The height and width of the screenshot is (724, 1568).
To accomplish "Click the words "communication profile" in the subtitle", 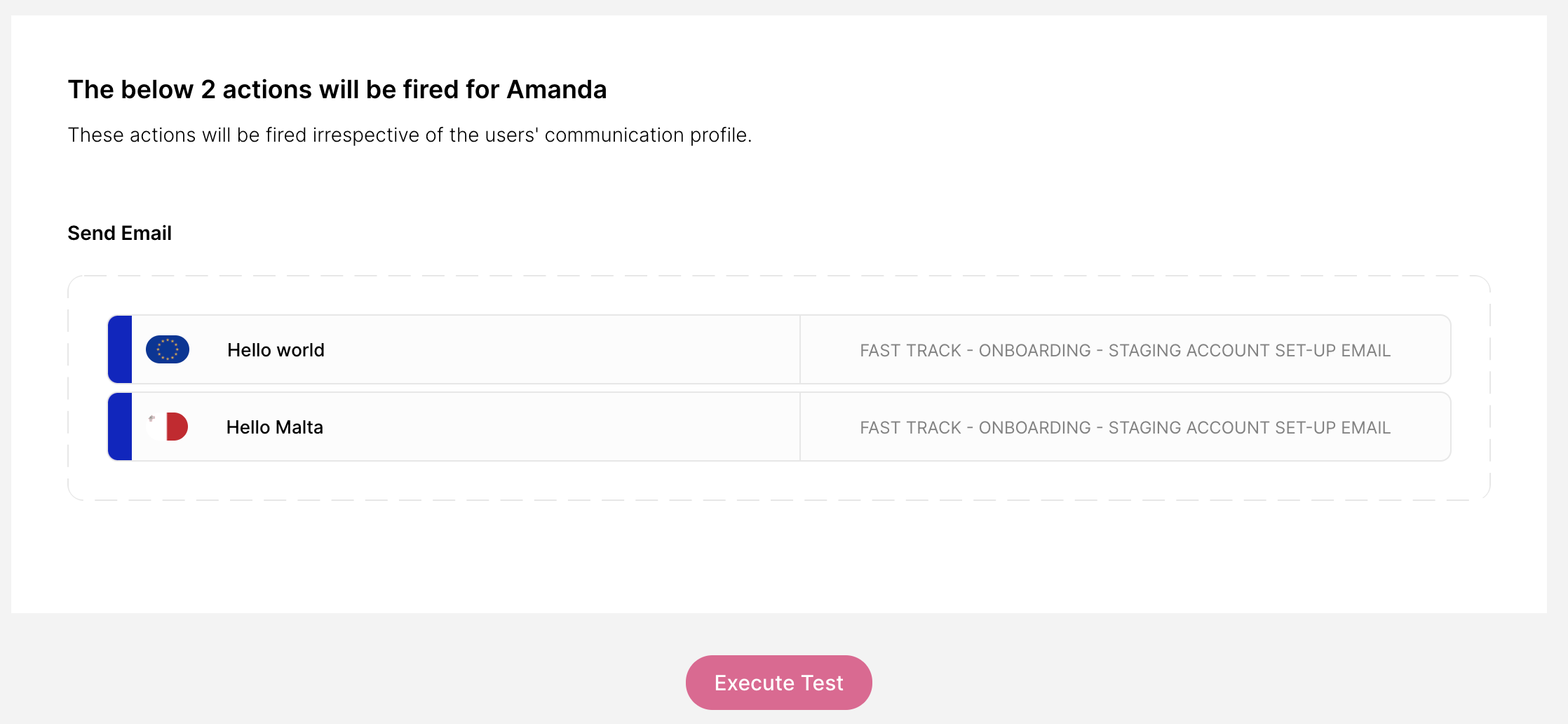I will click(x=645, y=135).
